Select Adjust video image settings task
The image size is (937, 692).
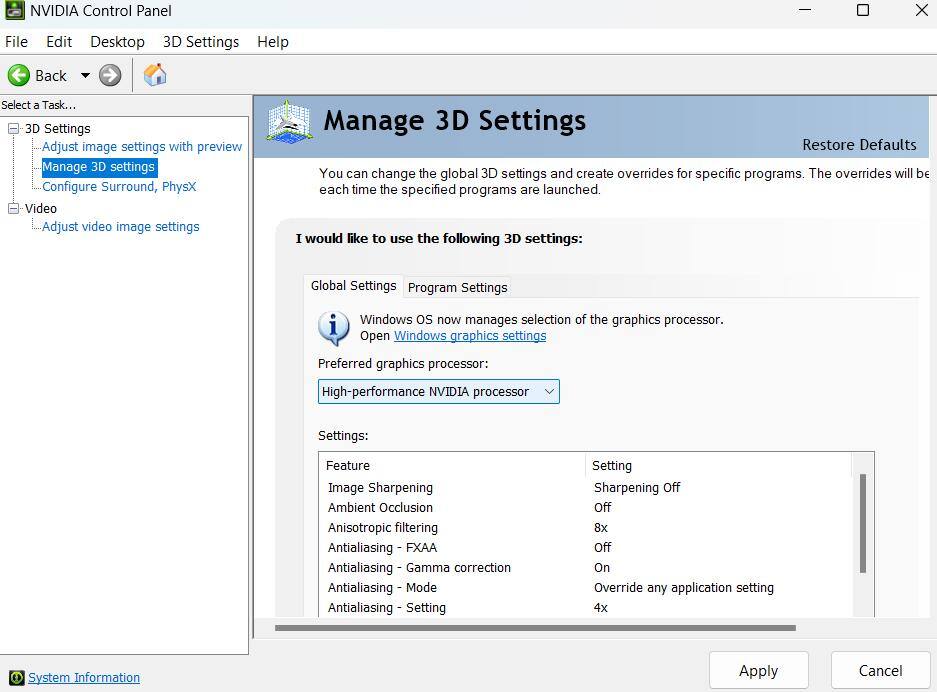(x=120, y=226)
